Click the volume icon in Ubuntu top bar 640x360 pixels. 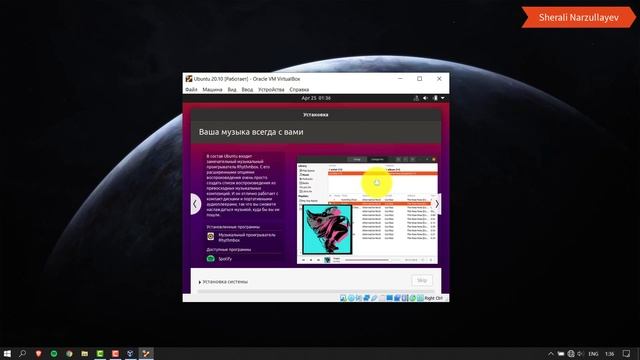tap(426, 98)
